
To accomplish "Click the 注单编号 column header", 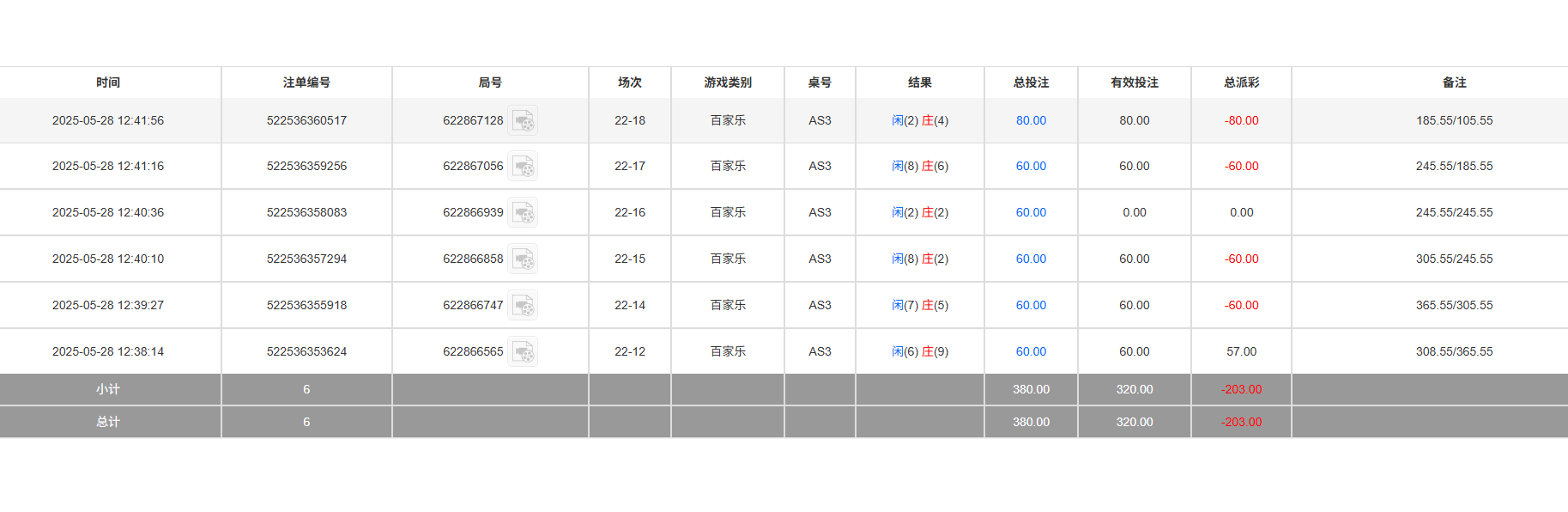I will click(x=306, y=82).
